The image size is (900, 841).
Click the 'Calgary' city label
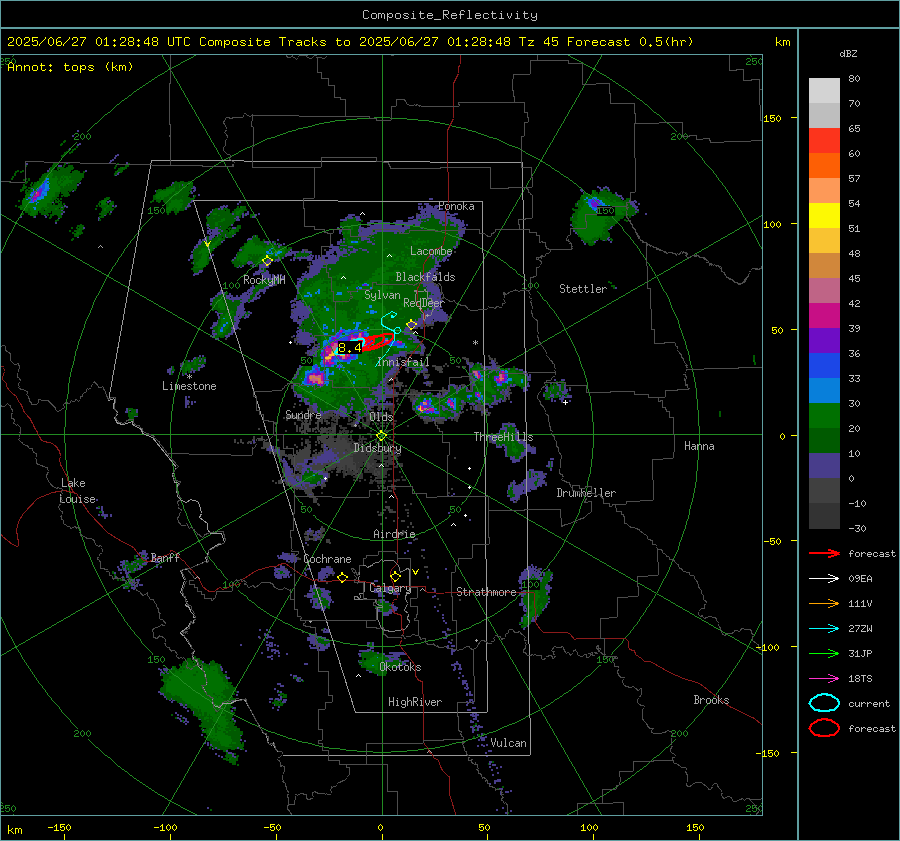click(390, 588)
